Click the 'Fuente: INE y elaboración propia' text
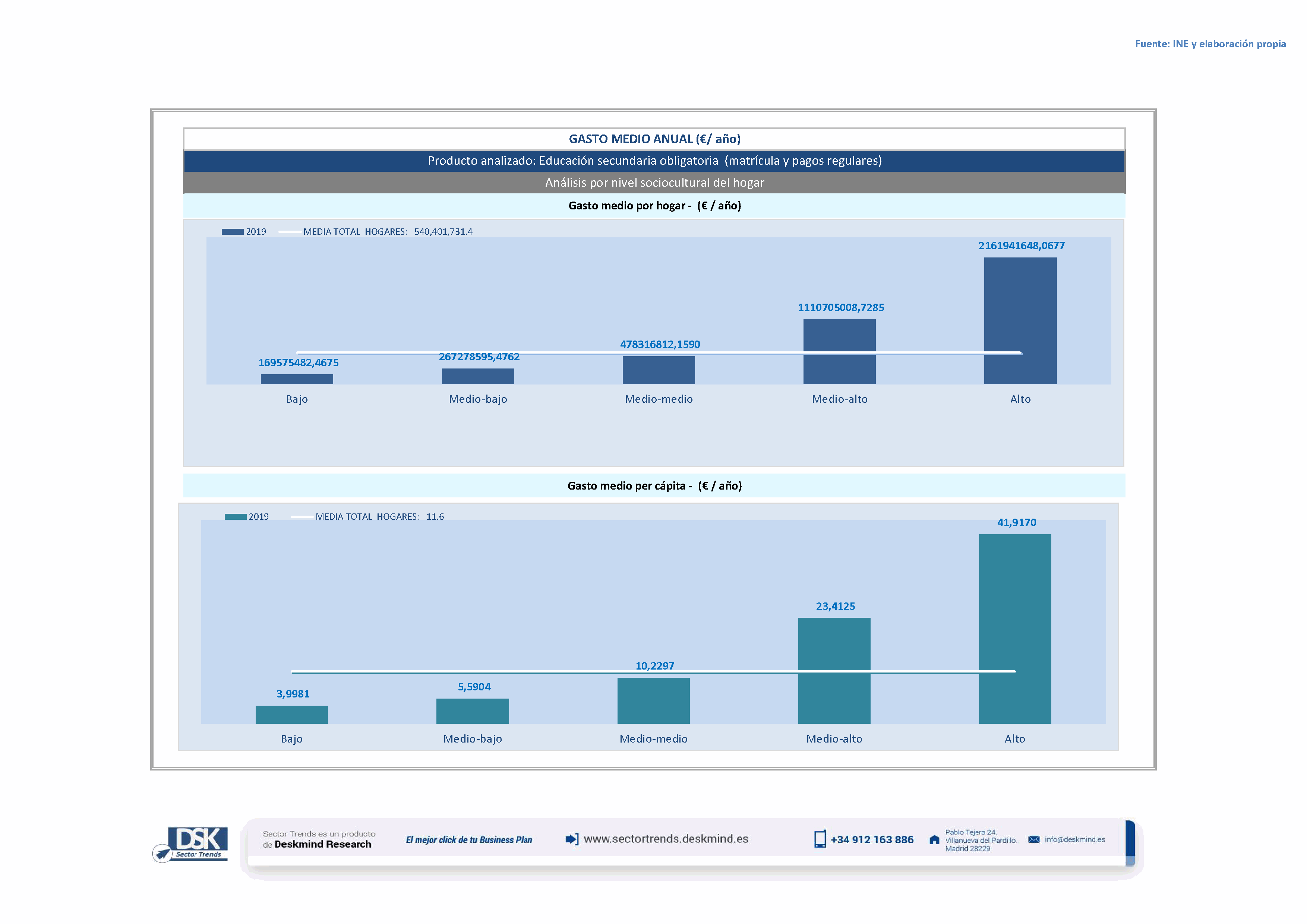Viewport: 1307px width, 924px height. 1210,44
